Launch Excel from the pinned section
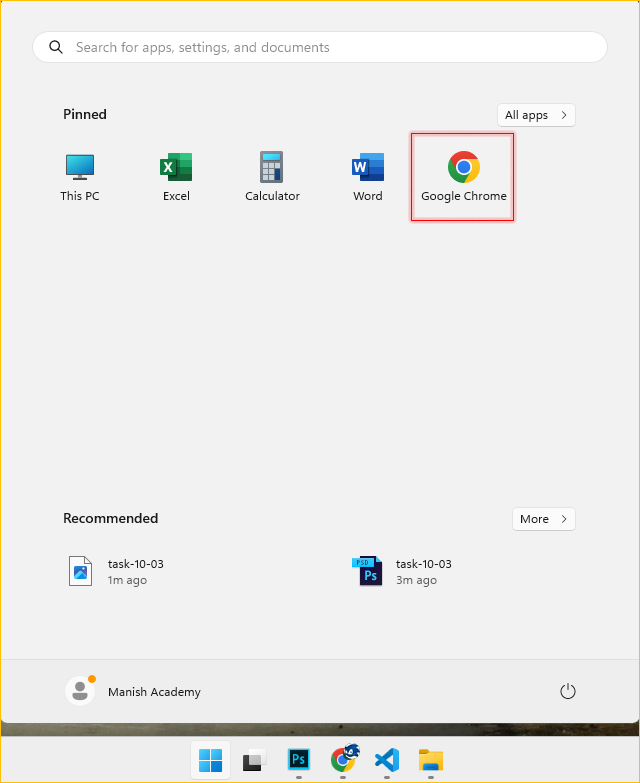The image size is (640, 783). pos(176,177)
